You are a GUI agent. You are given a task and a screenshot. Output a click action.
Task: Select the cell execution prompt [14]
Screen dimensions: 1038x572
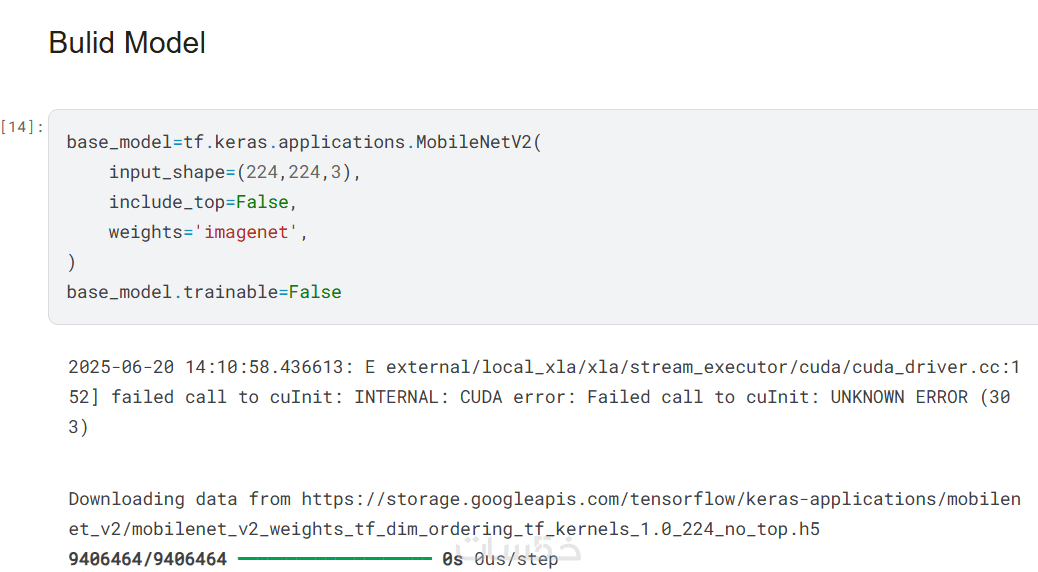[22, 127]
